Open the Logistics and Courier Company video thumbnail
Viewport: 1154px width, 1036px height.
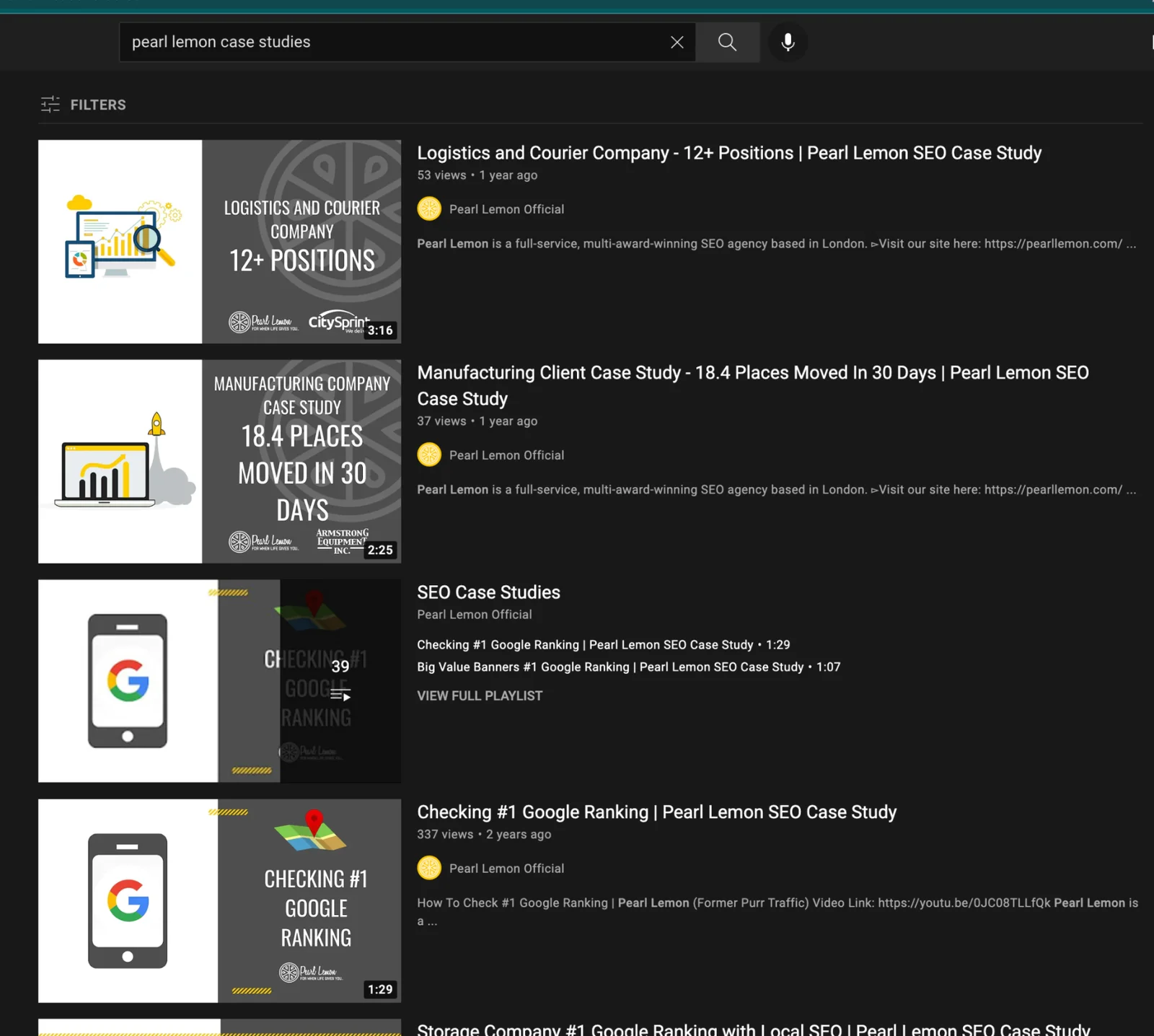pos(219,242)
